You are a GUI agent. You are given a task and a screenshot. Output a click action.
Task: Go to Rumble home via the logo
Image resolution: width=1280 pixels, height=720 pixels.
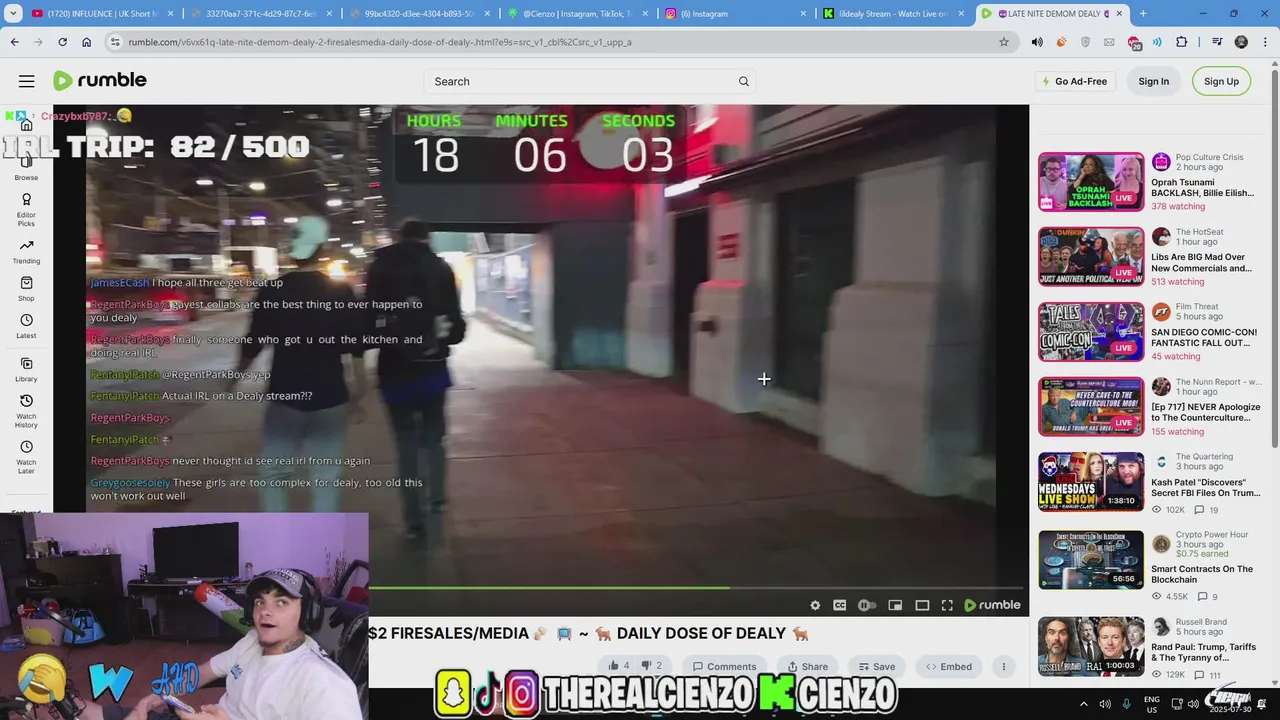[100, 81]
